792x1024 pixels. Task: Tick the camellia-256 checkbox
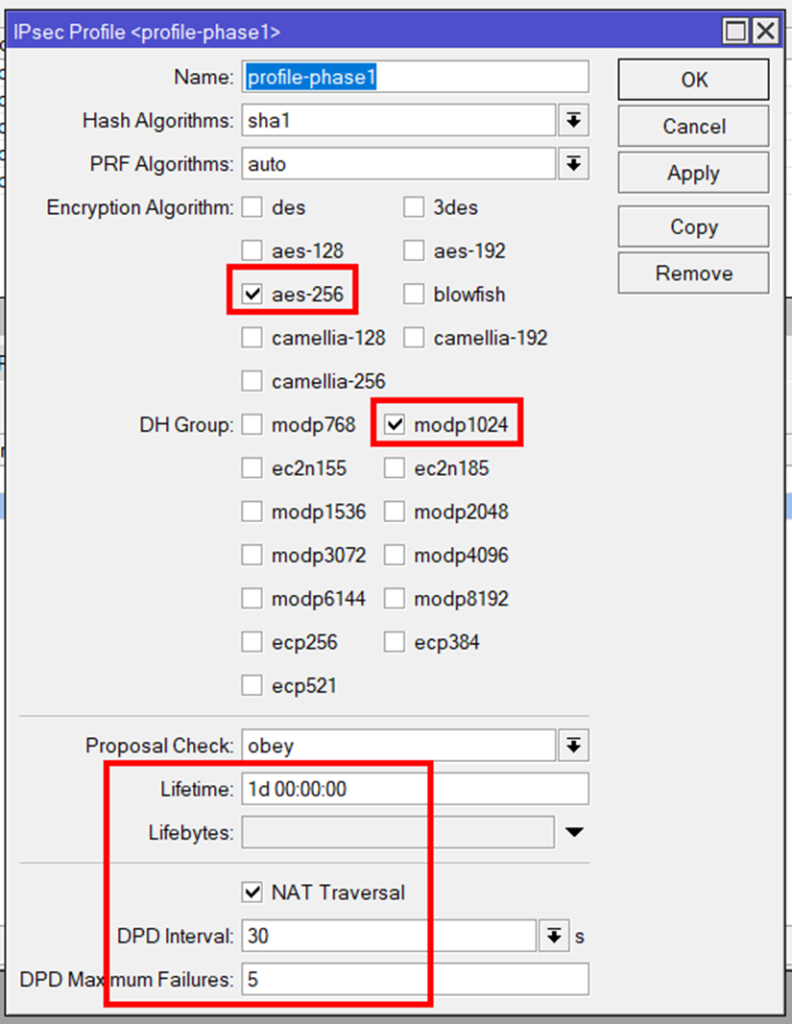coord(252,381)
